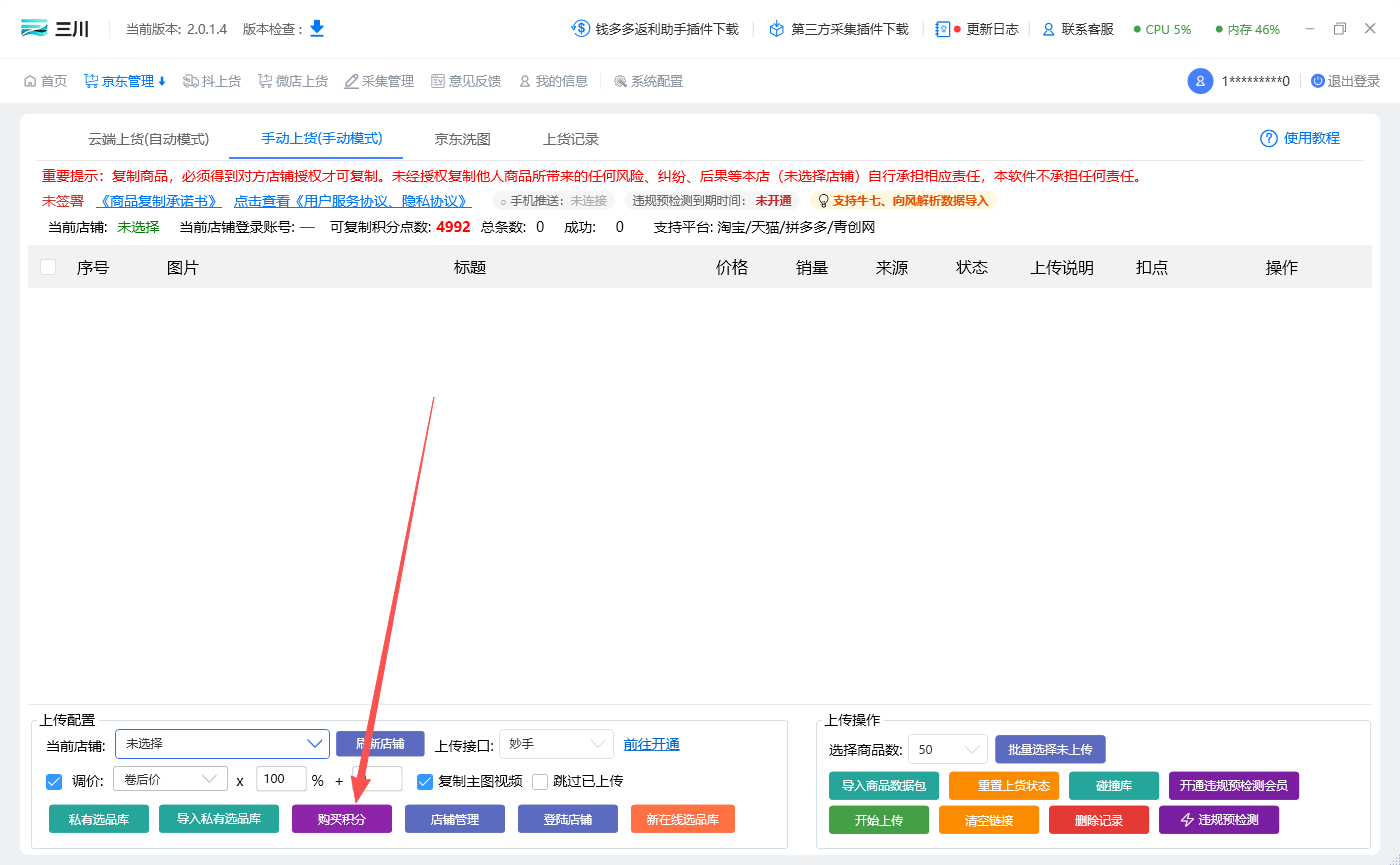Open 更新日志 changelog icon
Image resolution: width=1400 pixels, height=865 pixels.
[943, 29]
